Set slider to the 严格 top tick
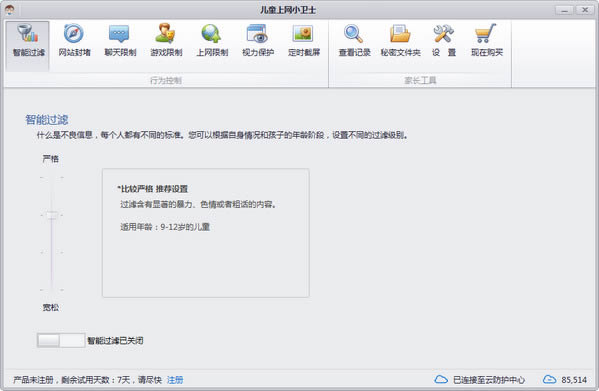 (x=52, y=178)
